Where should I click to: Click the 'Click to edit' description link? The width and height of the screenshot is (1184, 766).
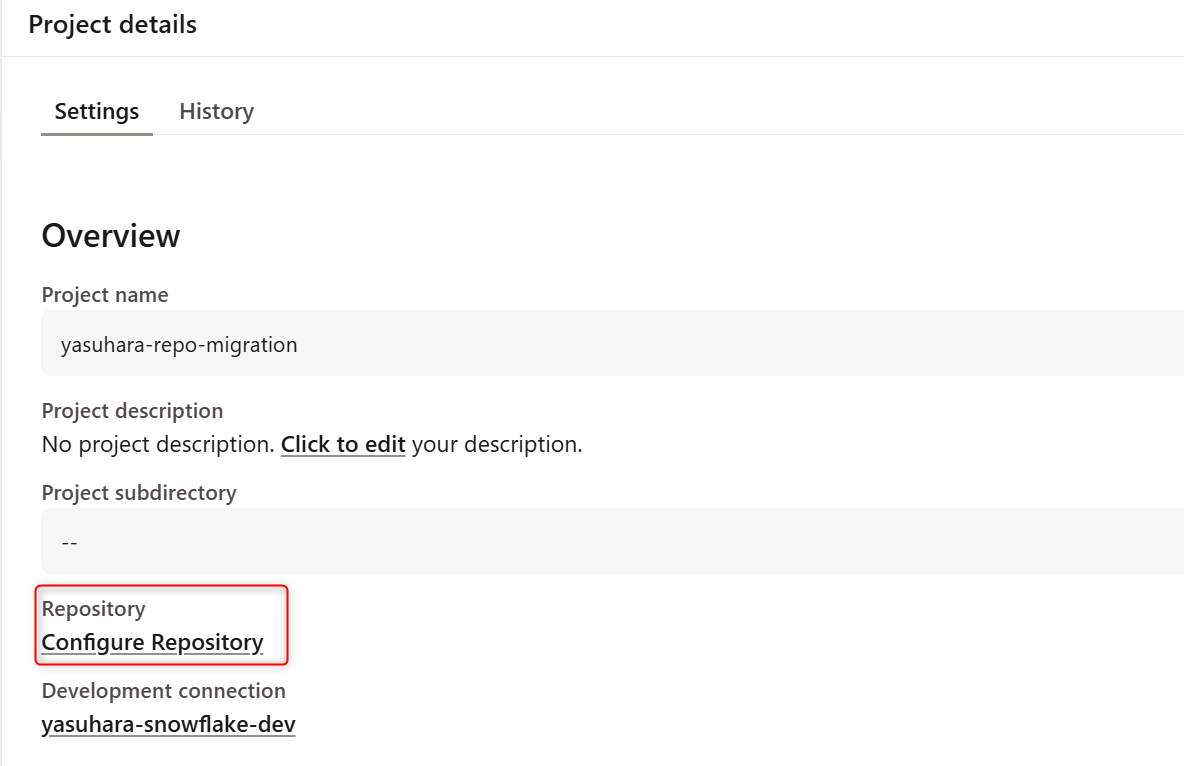(343, 444)
